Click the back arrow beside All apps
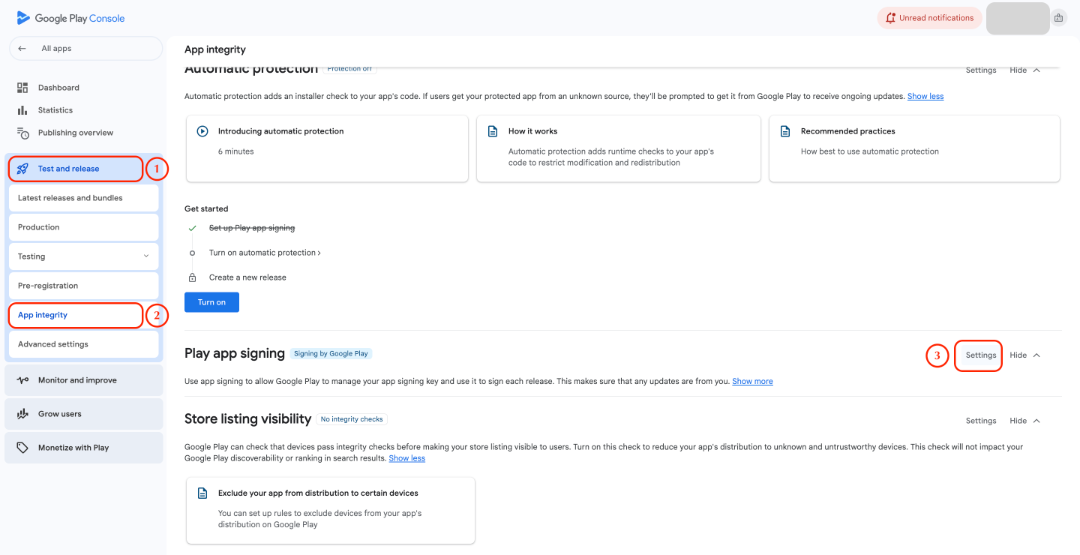 coord(22,48)
